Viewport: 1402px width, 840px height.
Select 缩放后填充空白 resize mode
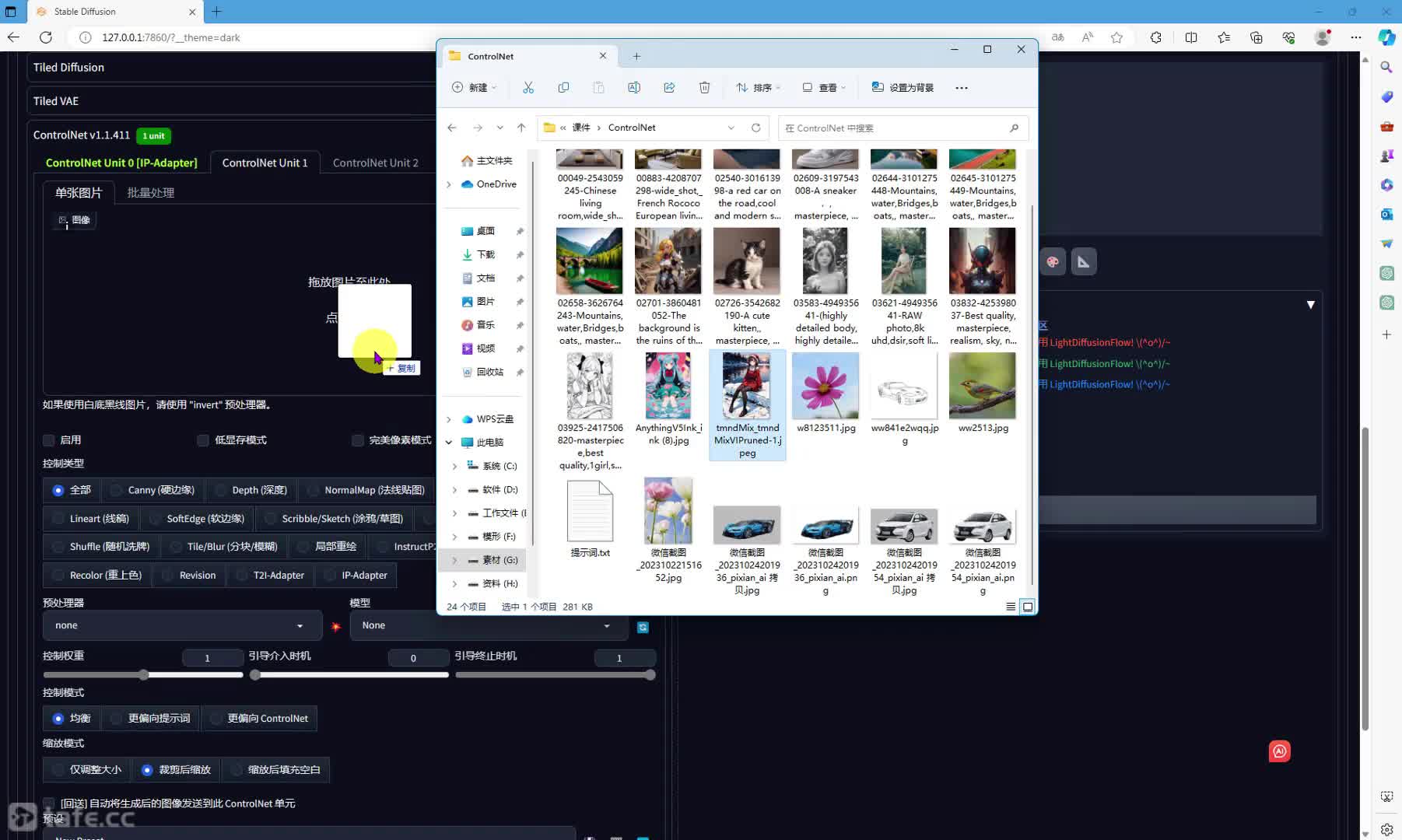(x=275, y=769)
